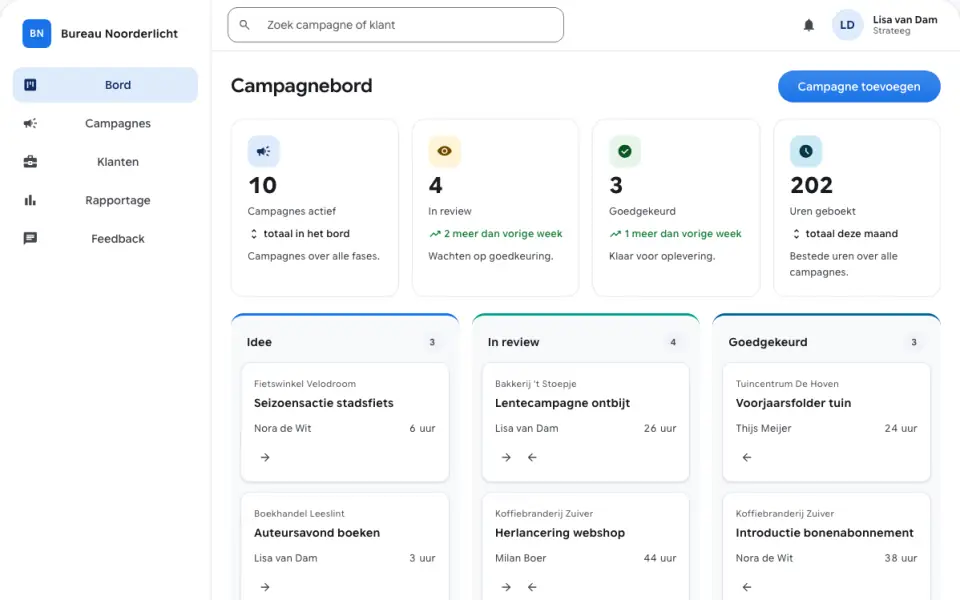Click the briefcase icon beside Klanten
960x600 pixels.
click(30, 162)
